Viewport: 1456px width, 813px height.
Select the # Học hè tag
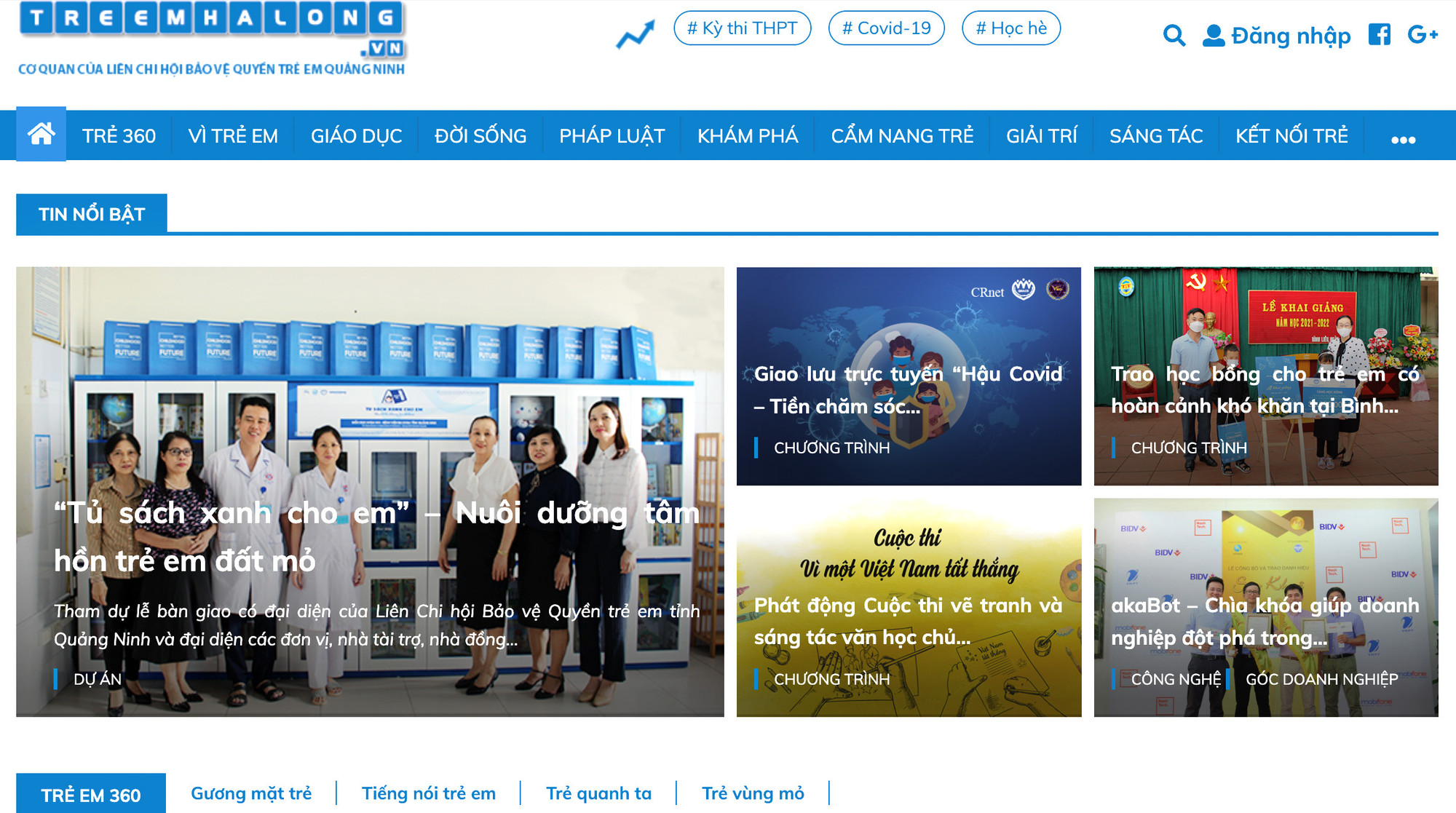pos(1010,28)
